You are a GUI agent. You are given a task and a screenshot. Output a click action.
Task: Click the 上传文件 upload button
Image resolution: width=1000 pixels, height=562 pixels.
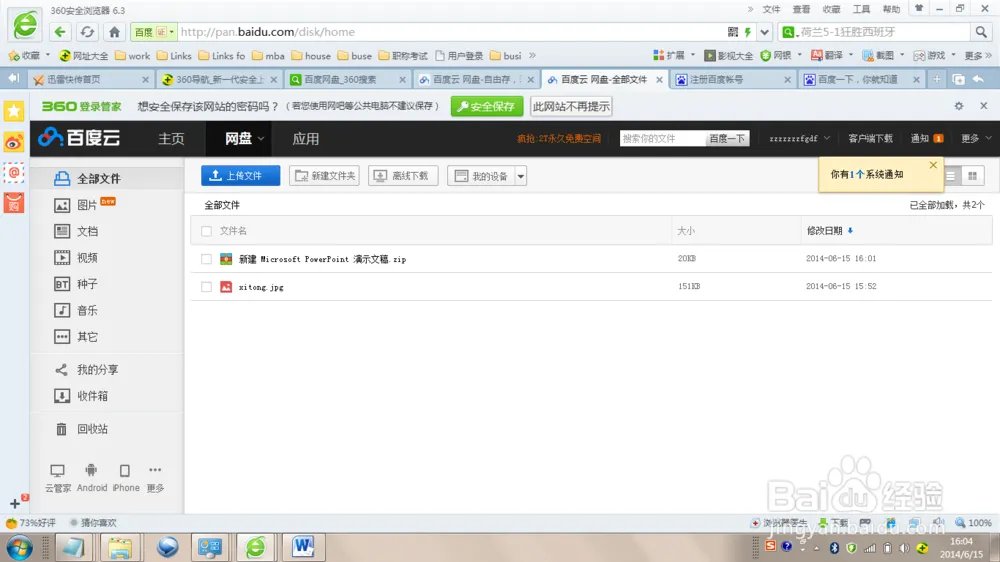[240, 176]
